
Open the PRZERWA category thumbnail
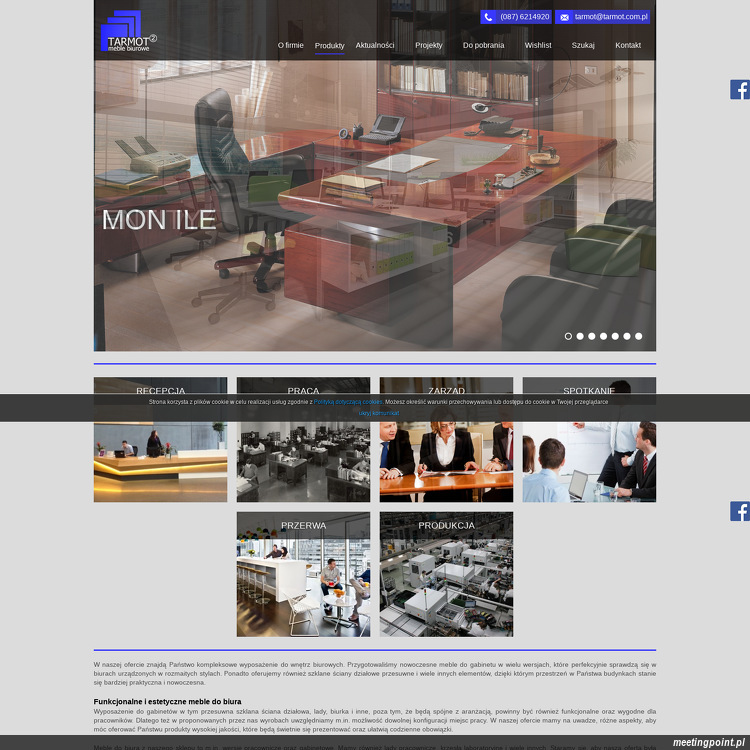click(303, 574)
